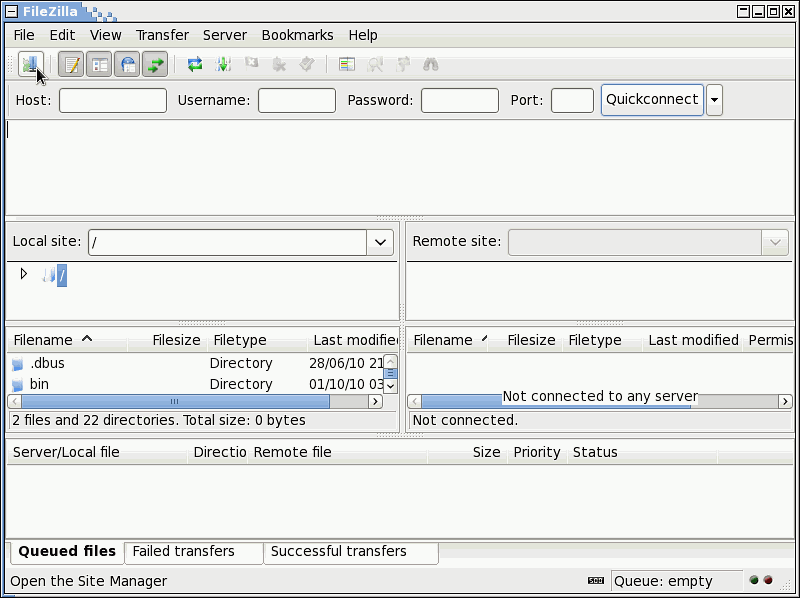Click the reconnect to last server icon
This screenshot has width=800, height=598.
(x=307, y=64)
